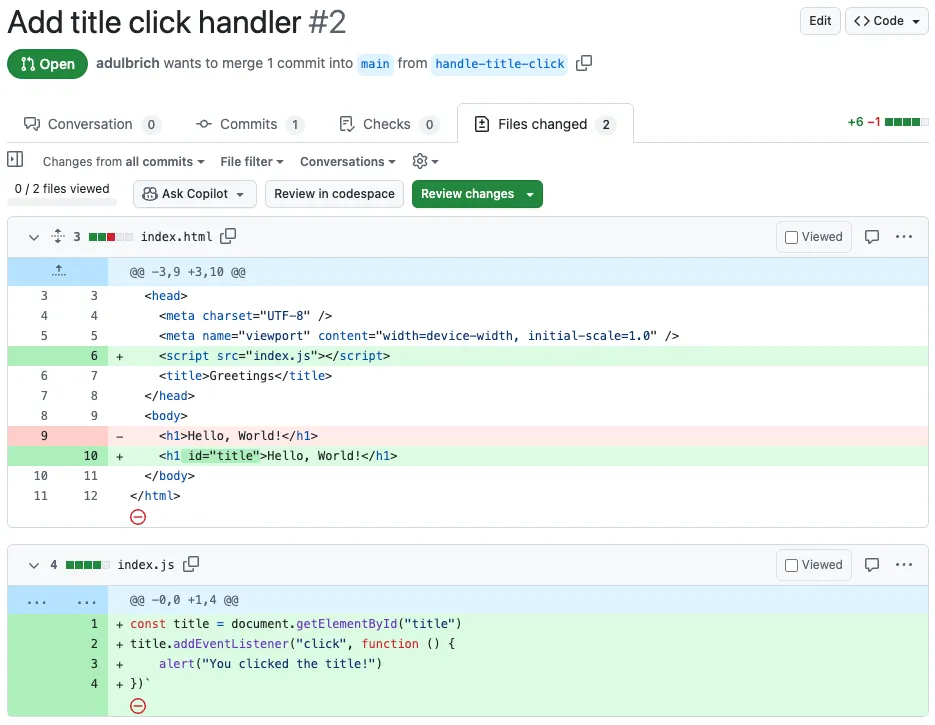The image size is (935, 725).
Task: Click the meta viewport line
Action: point(468,336)
